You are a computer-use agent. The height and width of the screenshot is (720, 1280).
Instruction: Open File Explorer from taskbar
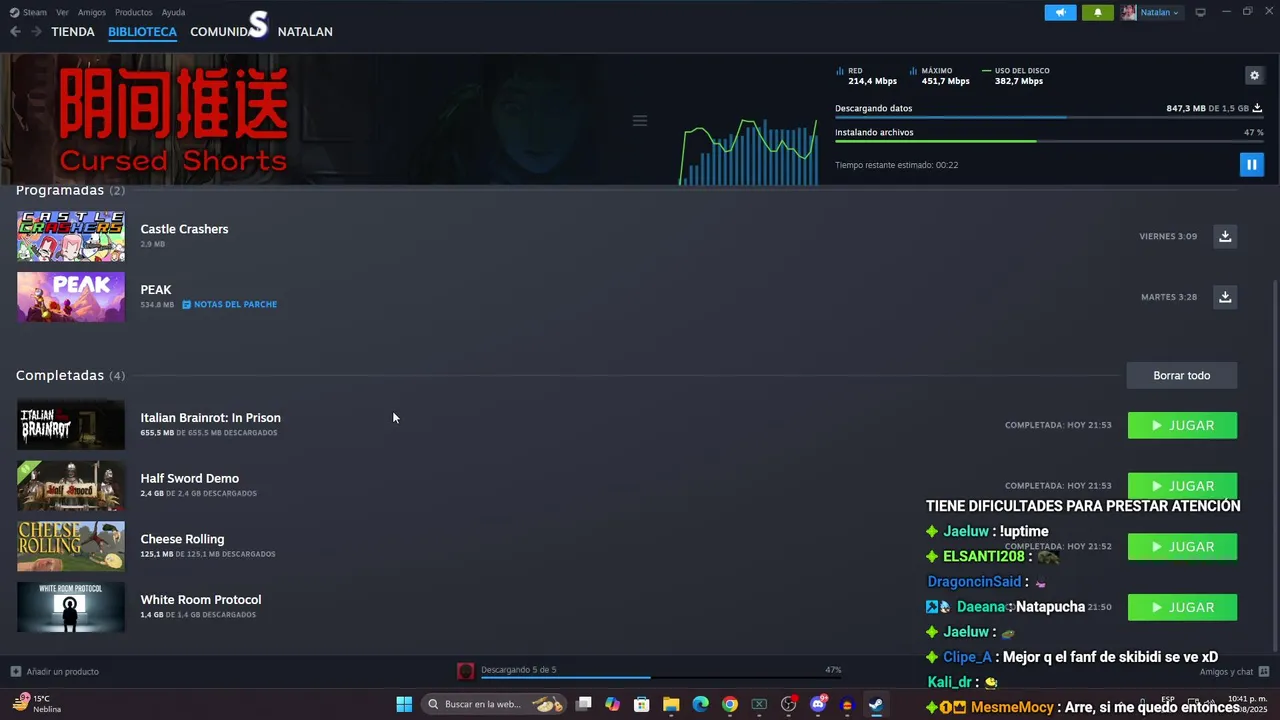(671, 704)
